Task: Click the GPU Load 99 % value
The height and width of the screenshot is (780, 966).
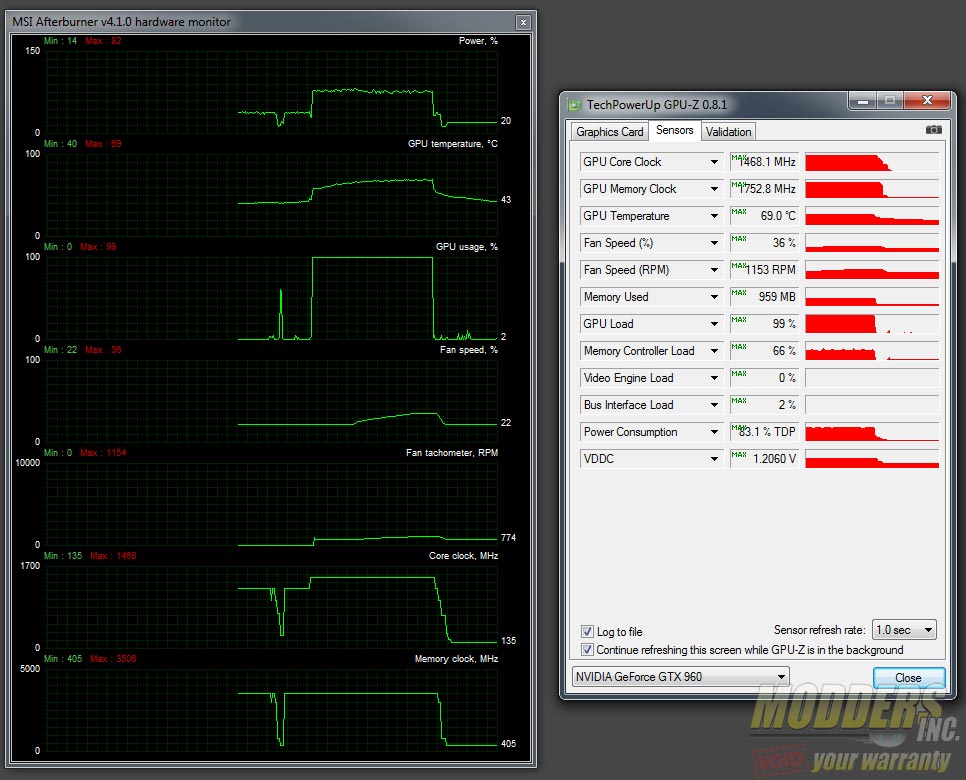Action: pos(765,324)
